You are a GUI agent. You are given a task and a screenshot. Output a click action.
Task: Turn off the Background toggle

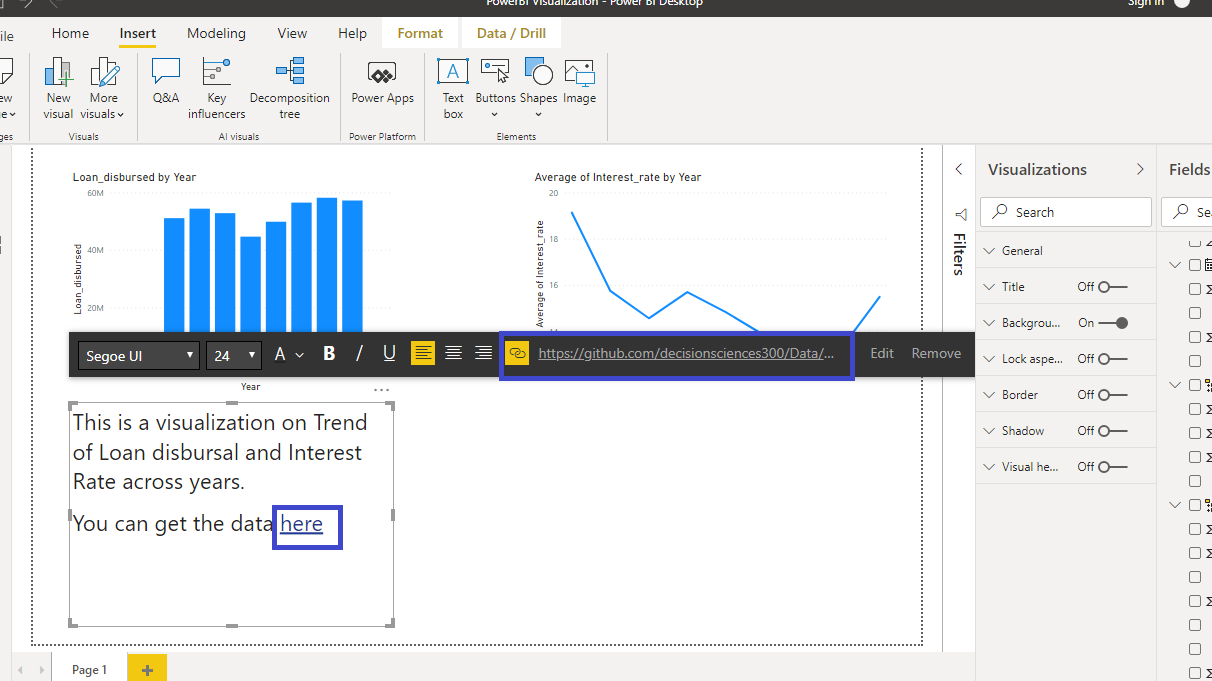(x=1112, y=323)
